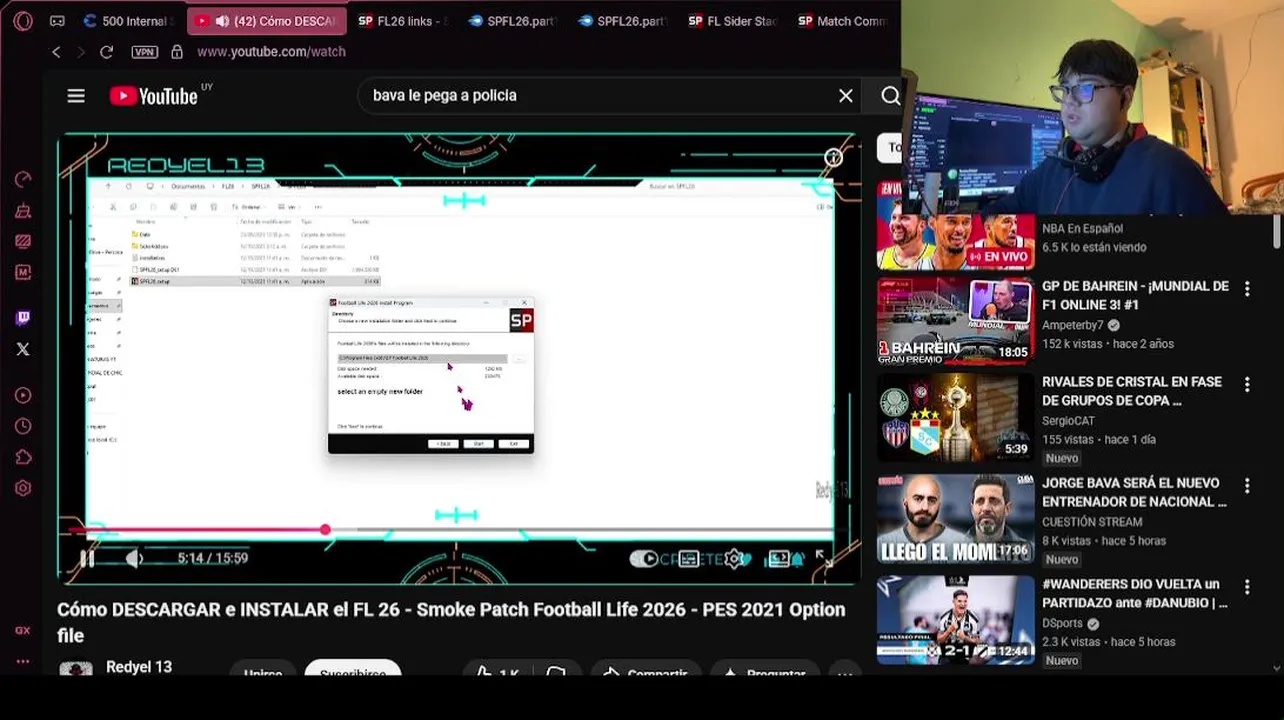This screenshot has height=720, width=1284.
Task: Open video player settings gear
Action: [x=736, y=559]
